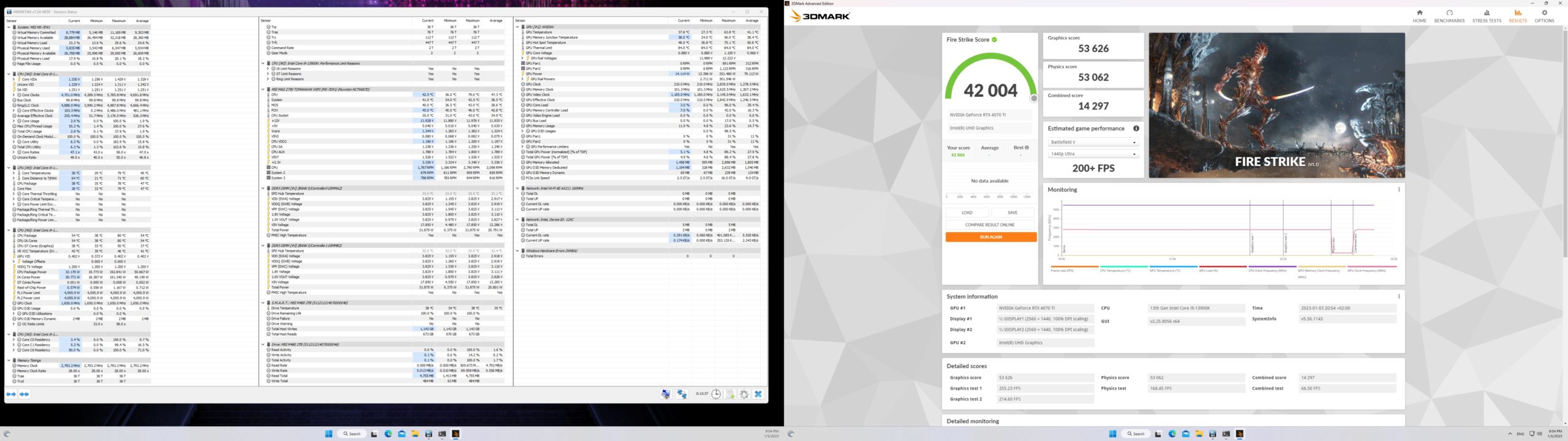Expand the Core Clocks row in HWiNFO

click(14, 95)
